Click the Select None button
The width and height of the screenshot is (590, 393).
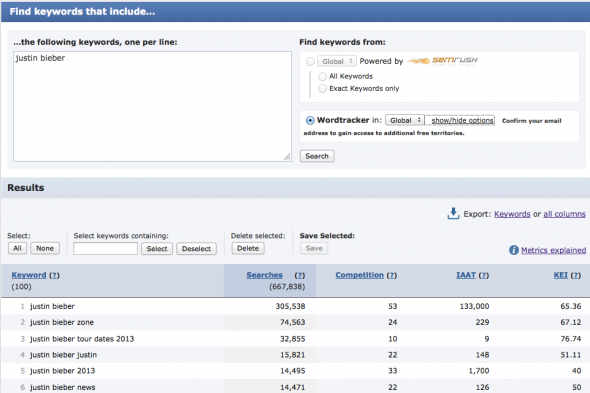45,248
